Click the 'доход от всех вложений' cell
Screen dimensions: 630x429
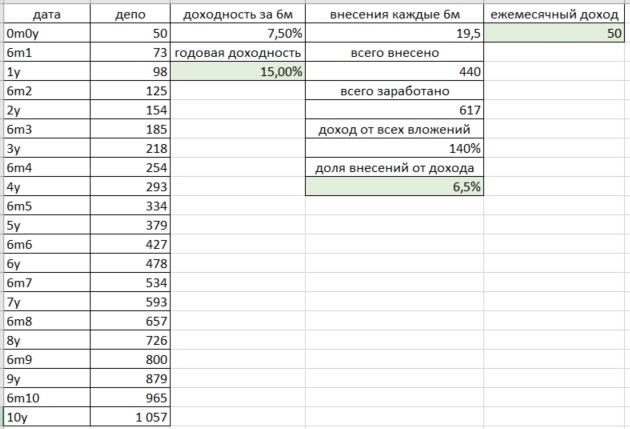395,129
